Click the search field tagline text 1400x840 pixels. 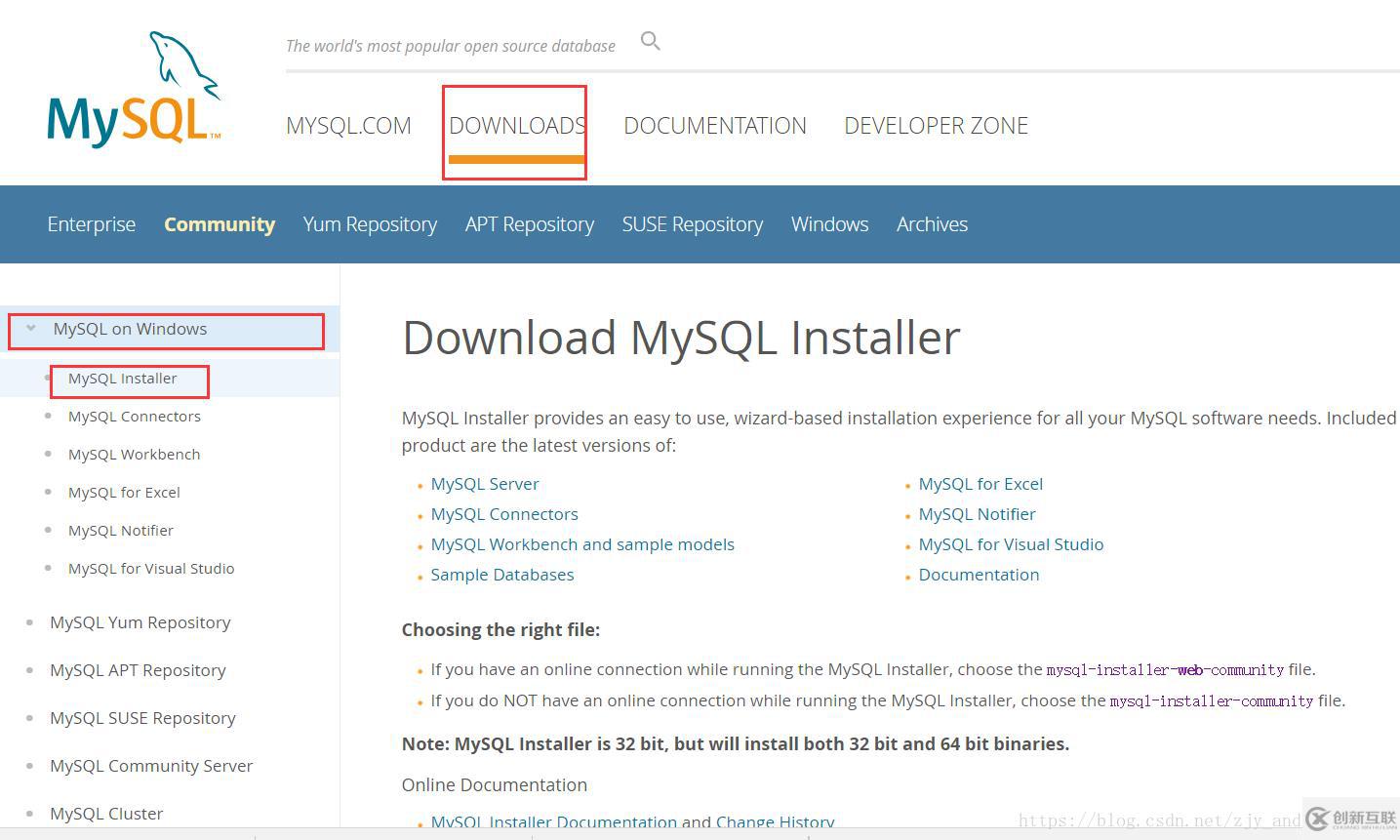click(451, 46)
